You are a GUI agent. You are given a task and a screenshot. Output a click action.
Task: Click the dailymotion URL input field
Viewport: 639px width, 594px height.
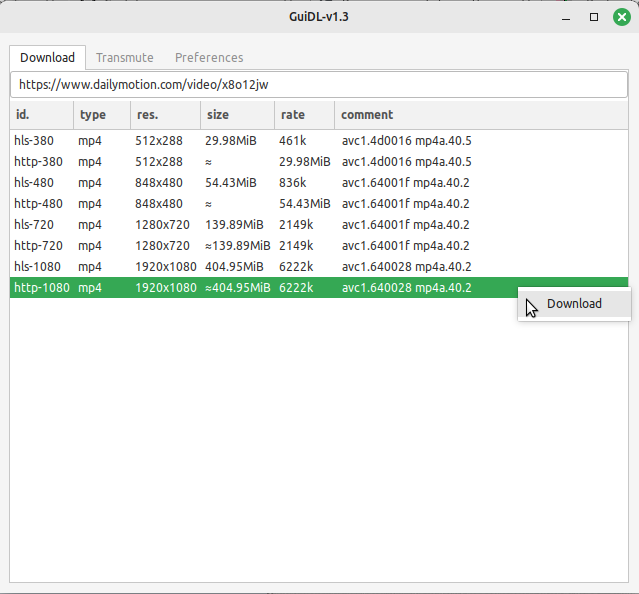(x=319, y=85)
